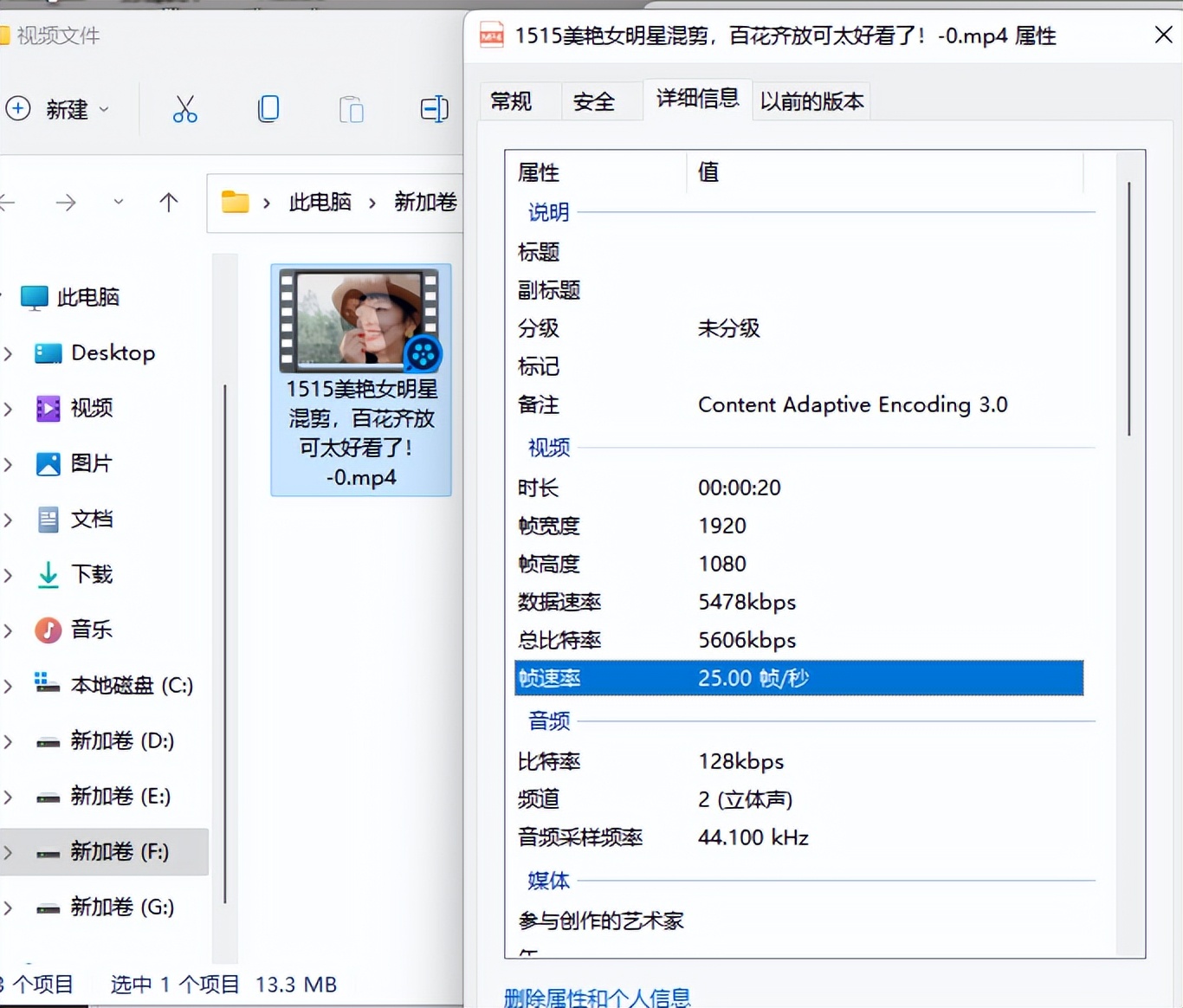This screenshot has width=1183, height=1008.
Task: Click the 删除属性和个人信息 link
Action: [598, 998]
